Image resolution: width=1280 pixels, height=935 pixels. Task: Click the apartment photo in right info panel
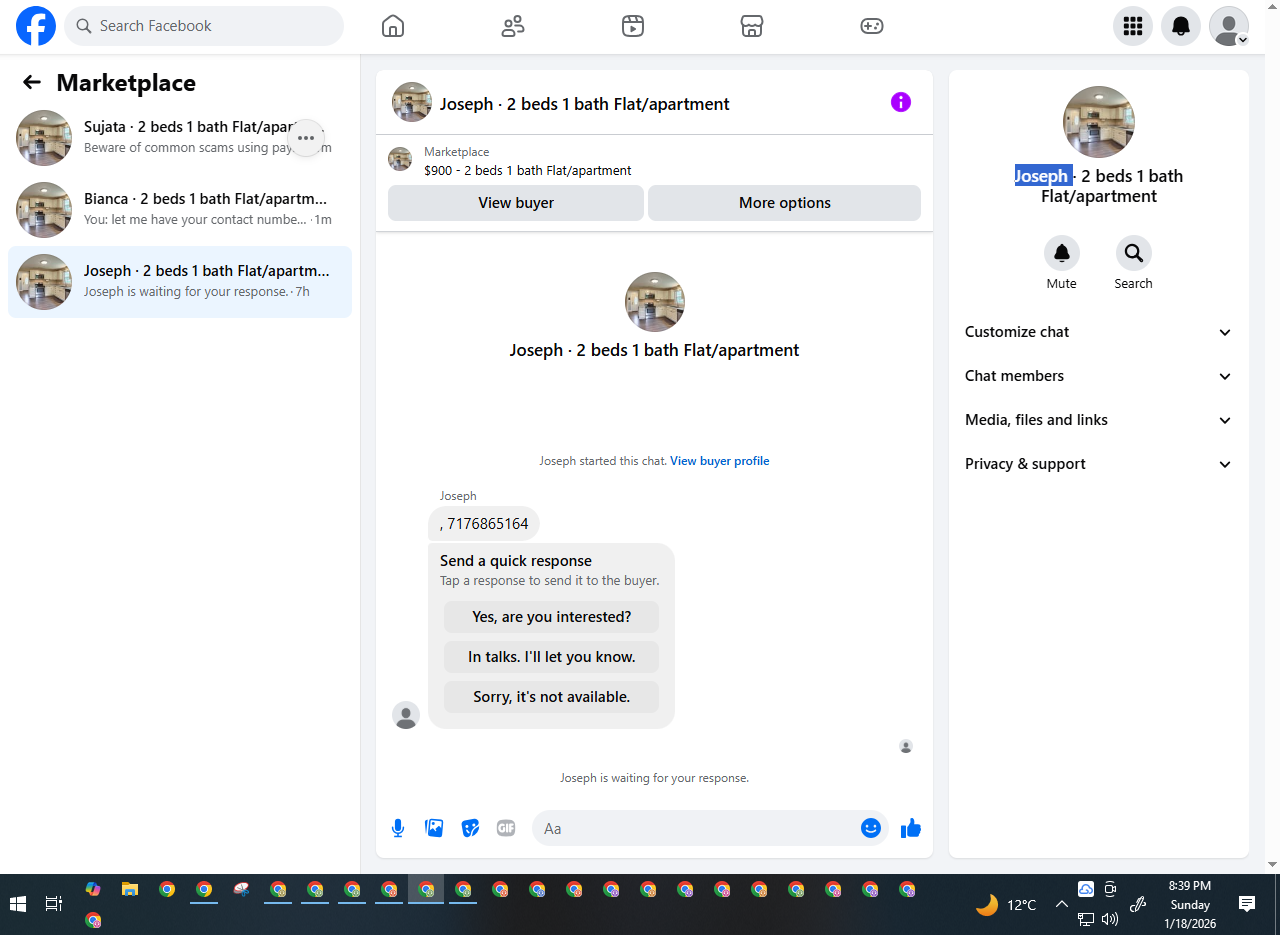pos(1099,122)
